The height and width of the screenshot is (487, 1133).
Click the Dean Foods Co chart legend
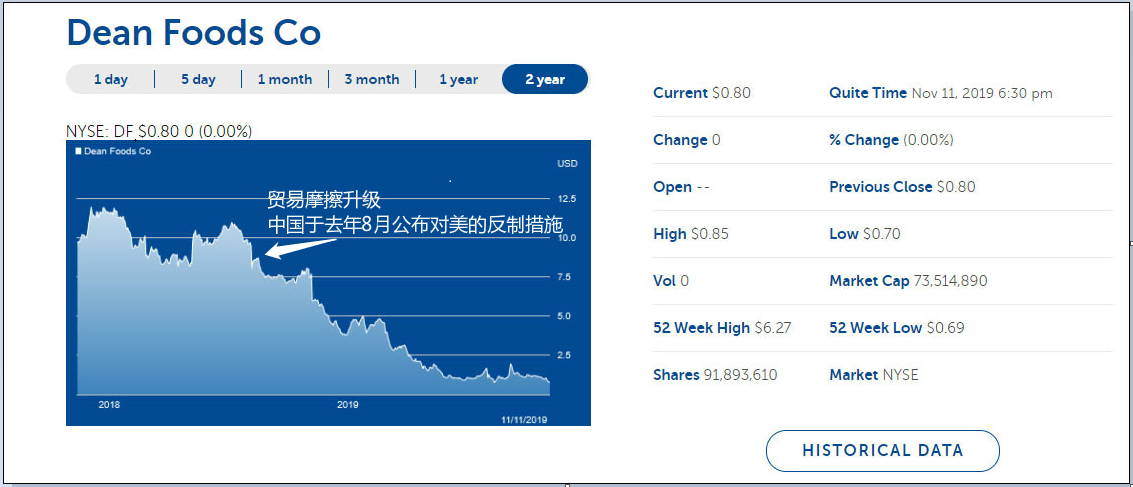click(x=113, y=152)
